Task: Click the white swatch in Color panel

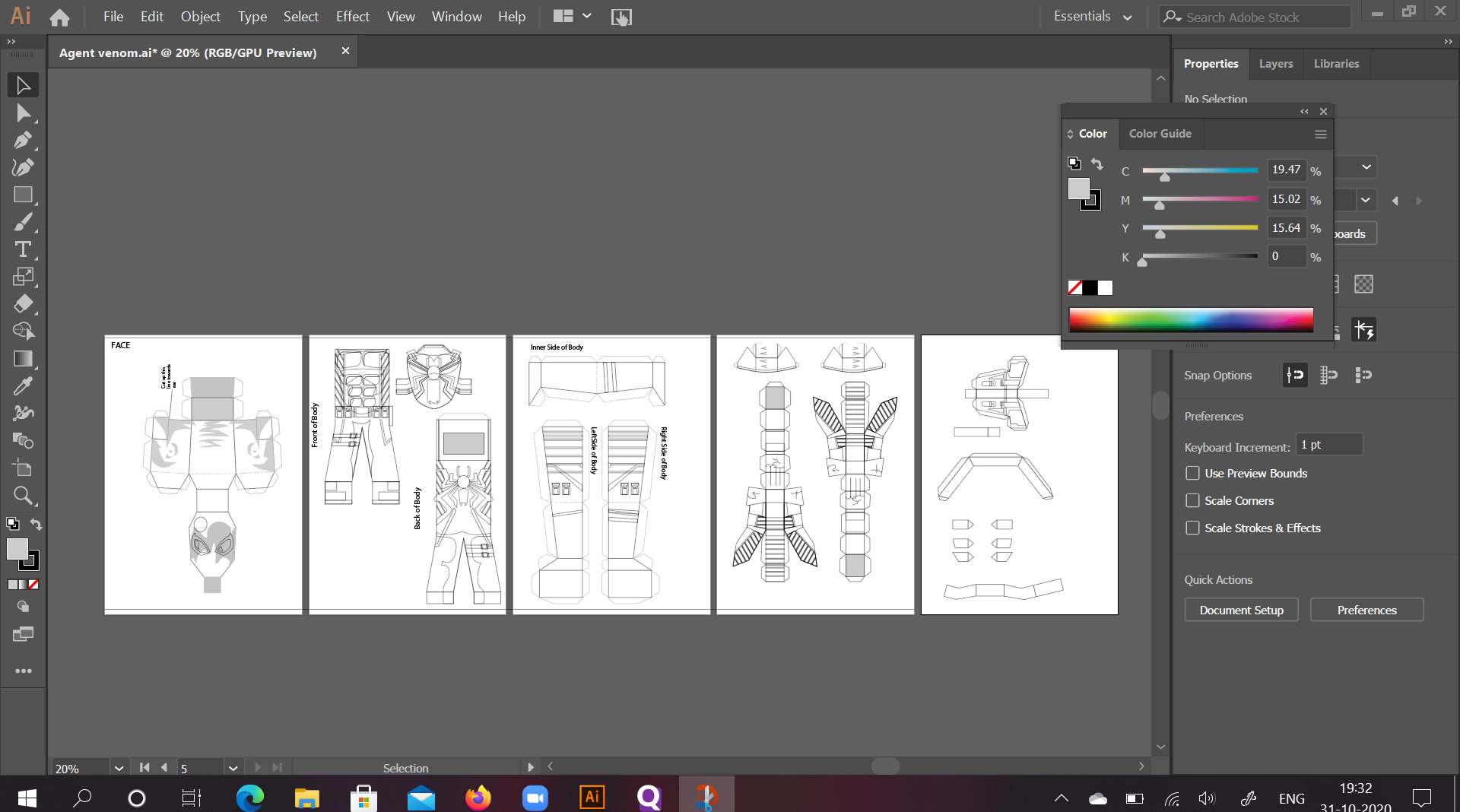Action: pyautogui.click(x=1105, y=287)
